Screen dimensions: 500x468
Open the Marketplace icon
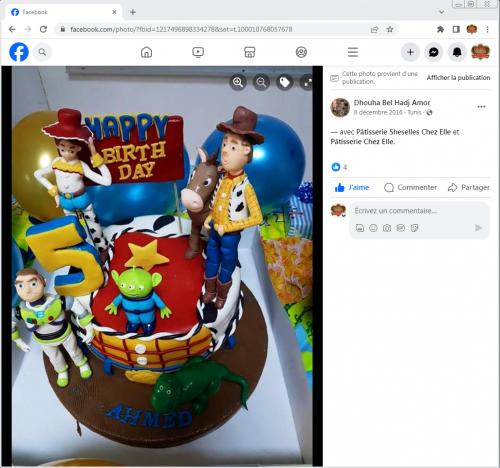coord(250,52)
